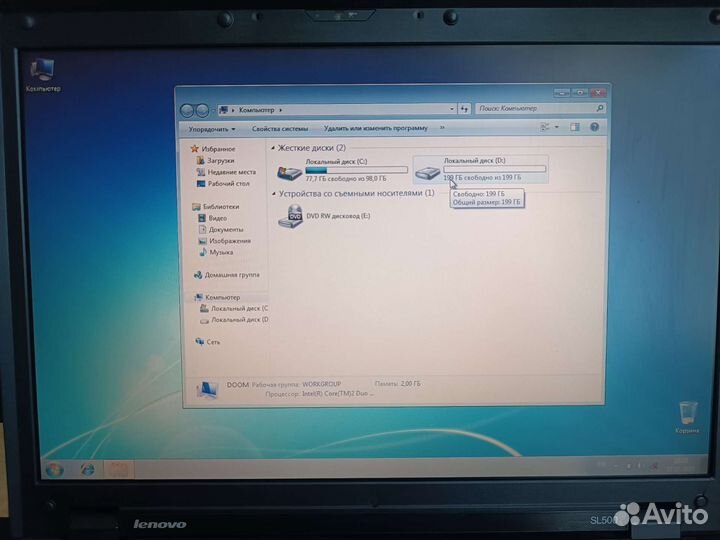Open Библиотеки in navigation pane
The height and width of the screenshot is (540, 720).
coord(216,207)
